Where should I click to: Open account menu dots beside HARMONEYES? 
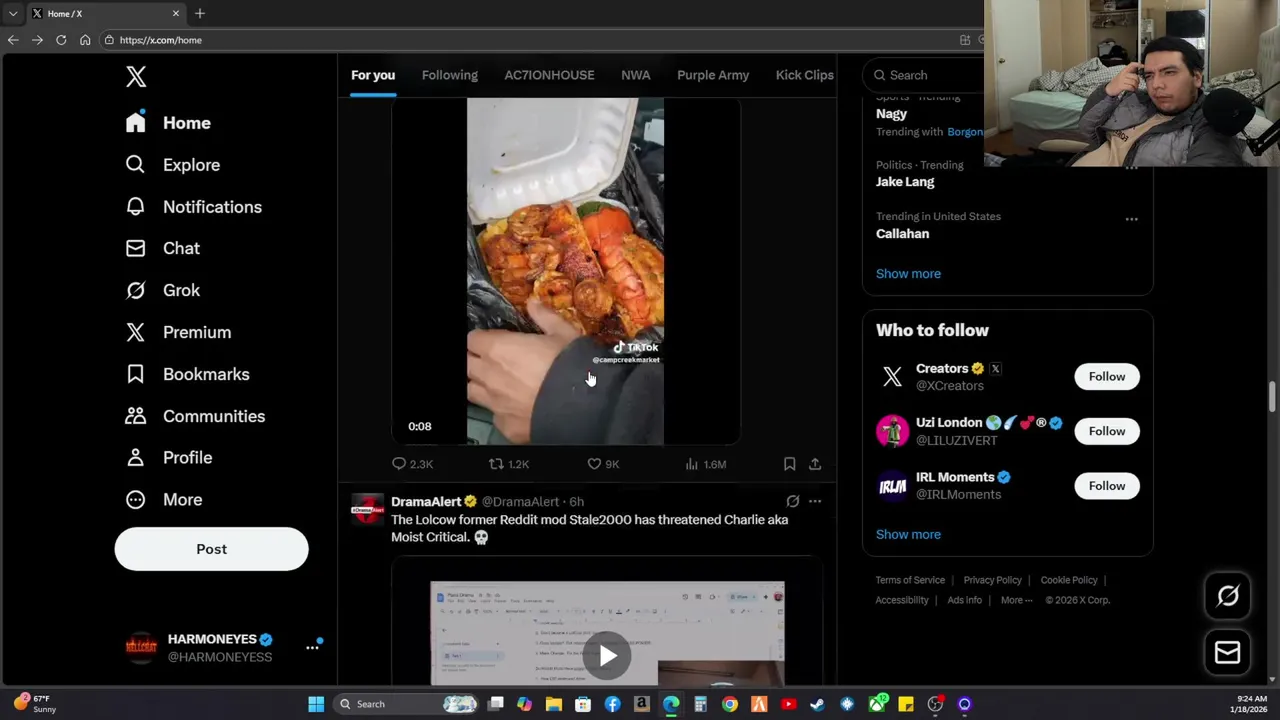pyautogui.click(x=312, y=647)
